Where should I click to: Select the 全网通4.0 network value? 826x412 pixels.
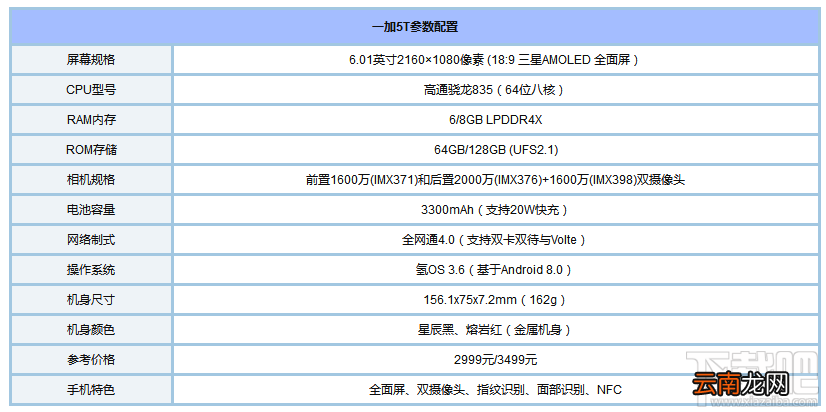[x=494, y=240]
